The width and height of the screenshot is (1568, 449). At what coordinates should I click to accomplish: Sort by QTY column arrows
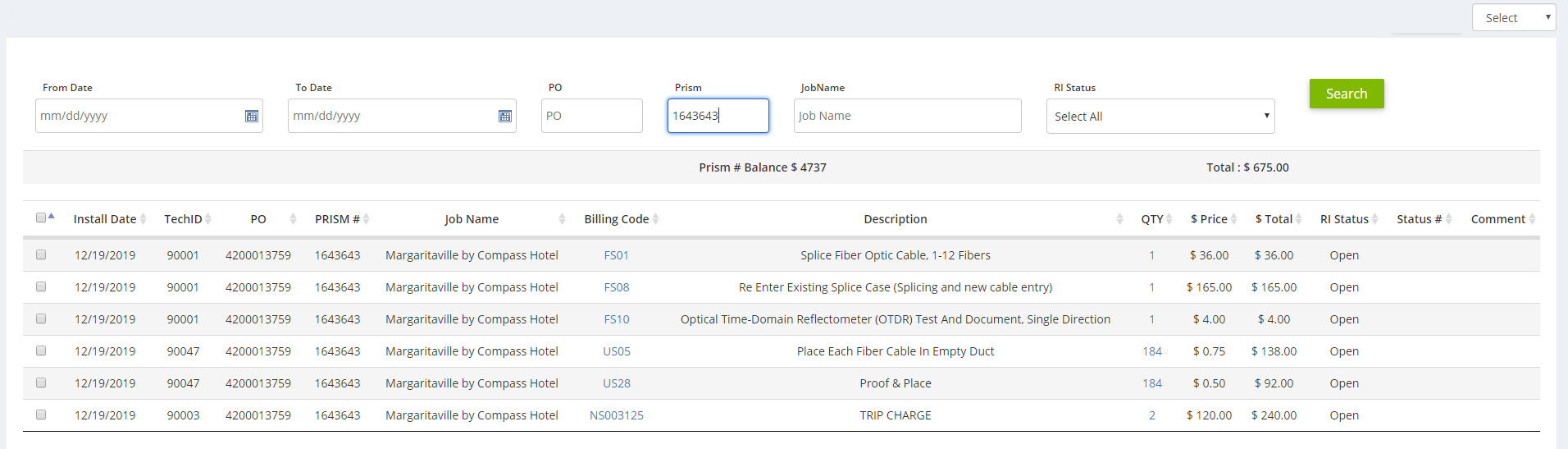pos(1169,219)
